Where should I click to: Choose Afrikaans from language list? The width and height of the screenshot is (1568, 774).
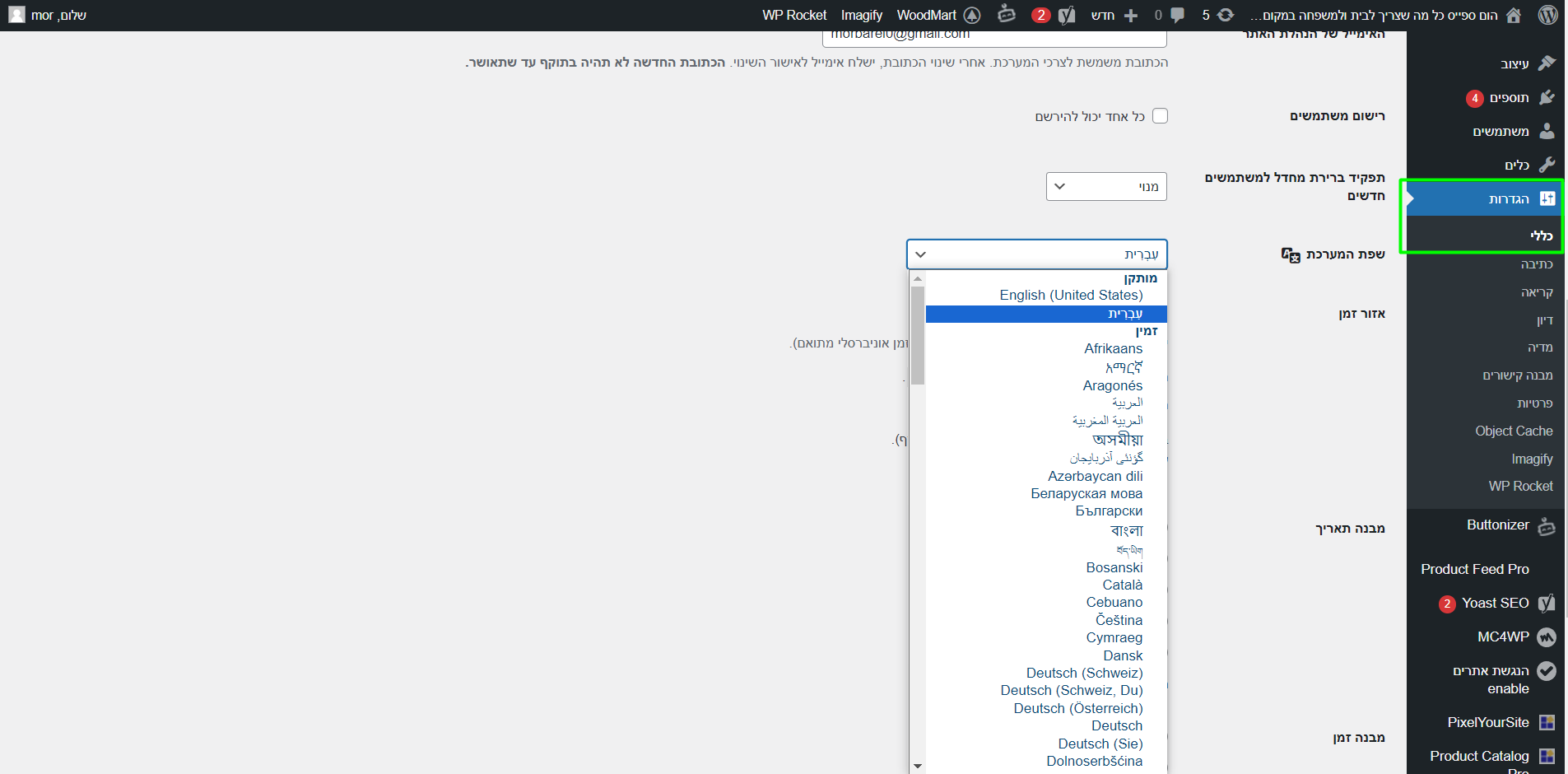point(1113,348)
